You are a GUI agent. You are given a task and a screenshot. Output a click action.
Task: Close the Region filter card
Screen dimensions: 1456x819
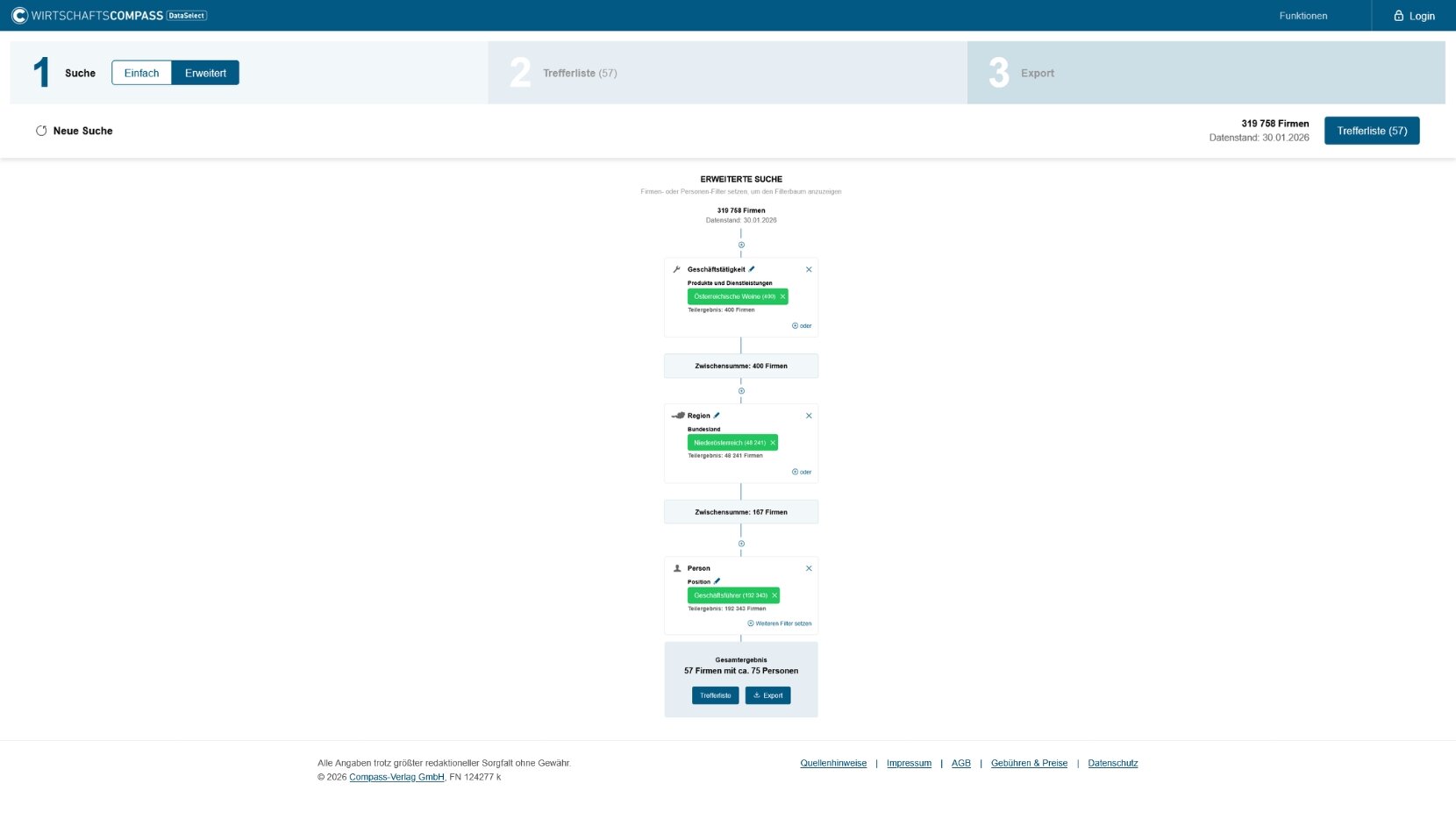809,417
